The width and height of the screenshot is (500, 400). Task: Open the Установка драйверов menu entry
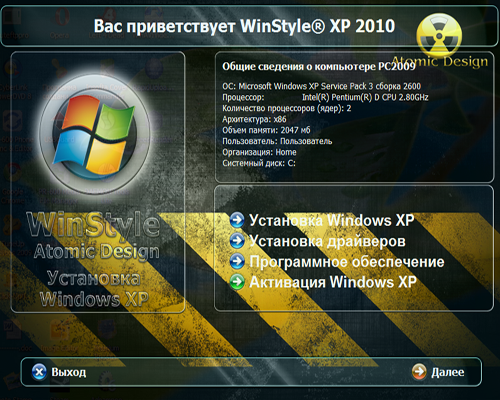click(x=327, y=241)
